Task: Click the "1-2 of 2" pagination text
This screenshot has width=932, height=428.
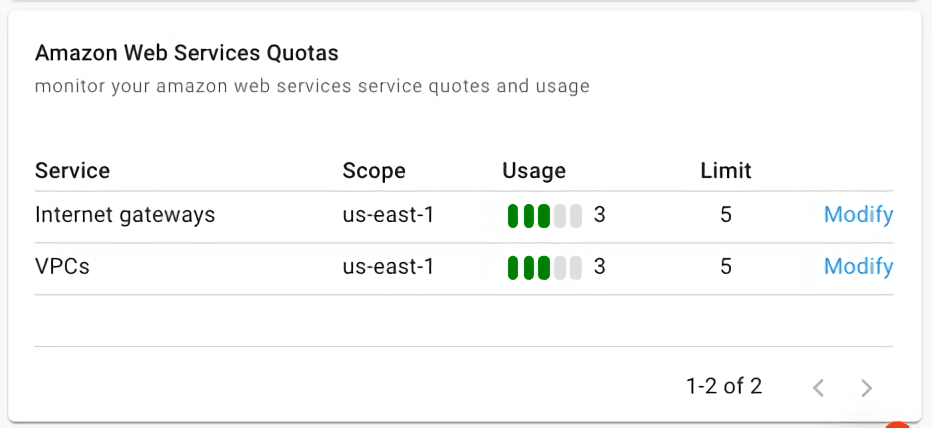Action: point(724,386)
